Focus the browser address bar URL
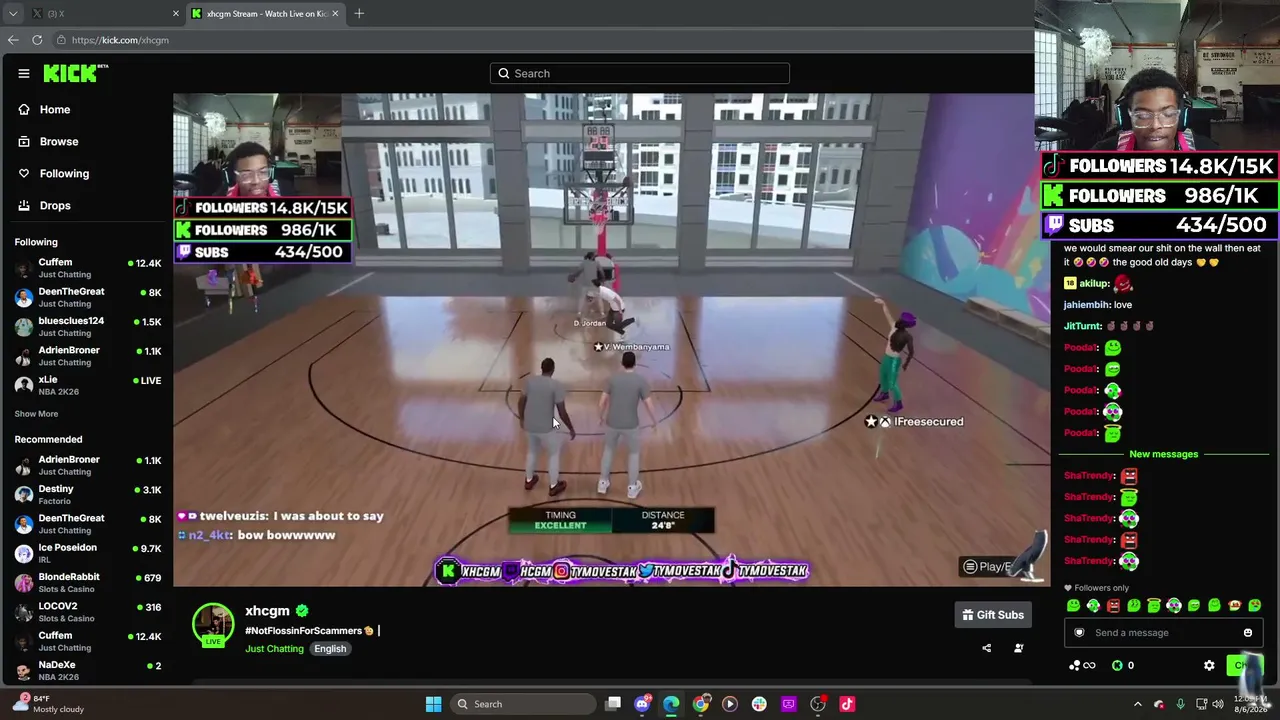Image resolution: width=1280 pixels, height=720 pixels. pyautogui.click(x=120, y=40)
